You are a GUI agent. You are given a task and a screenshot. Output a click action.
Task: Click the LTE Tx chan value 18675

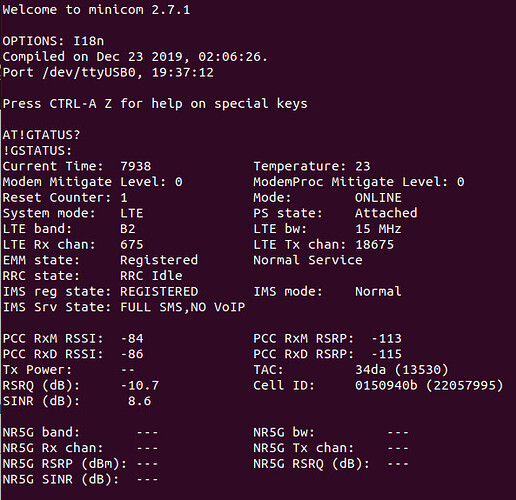pyautogui.click(x=374, y=245)
